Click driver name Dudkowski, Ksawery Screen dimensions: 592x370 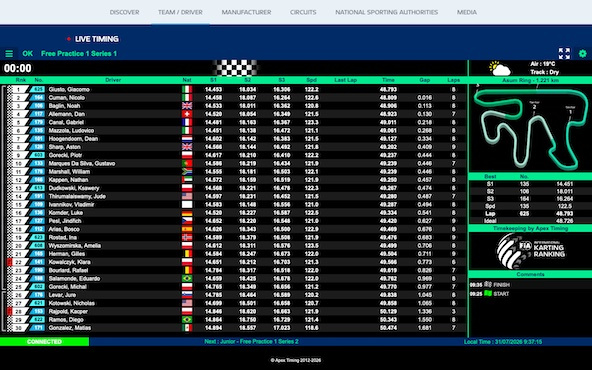tap(74, 188)
